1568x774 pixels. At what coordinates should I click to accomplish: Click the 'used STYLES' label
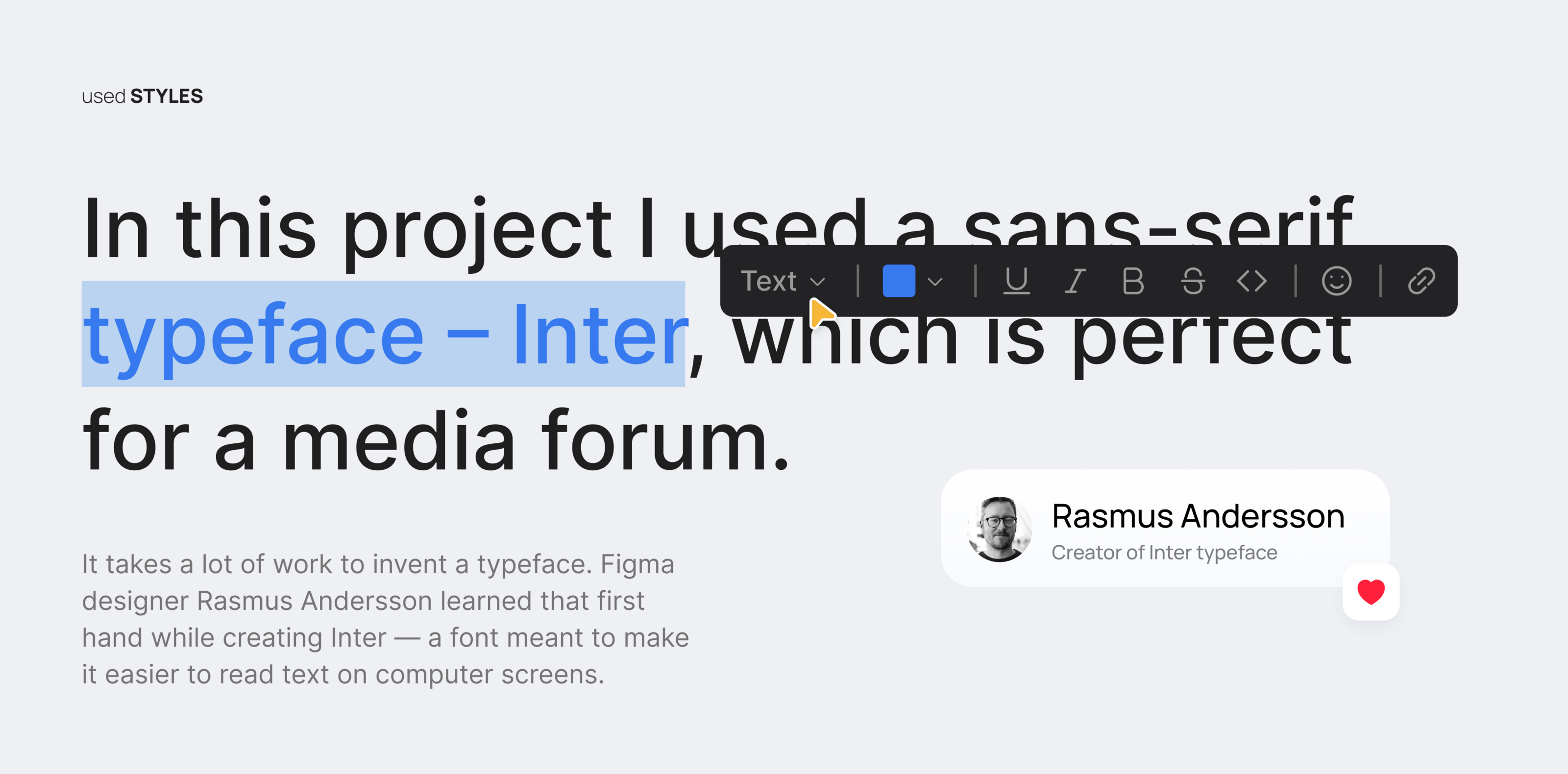coord(143,96)
